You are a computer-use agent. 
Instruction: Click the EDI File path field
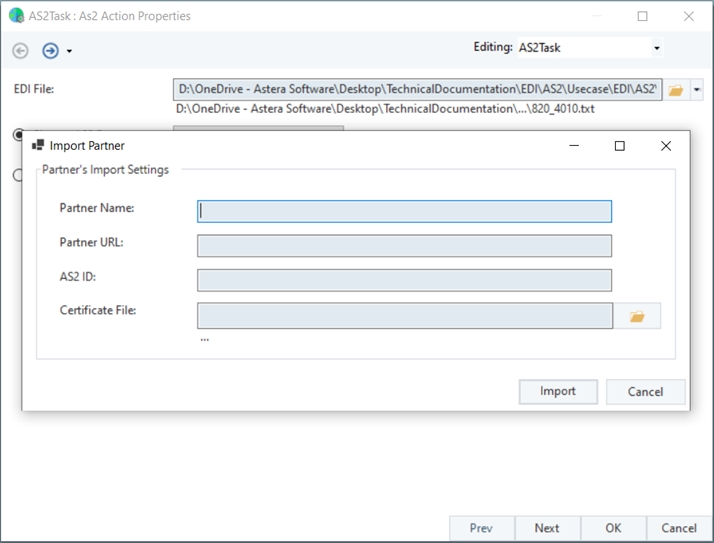(x=417, y=90)
